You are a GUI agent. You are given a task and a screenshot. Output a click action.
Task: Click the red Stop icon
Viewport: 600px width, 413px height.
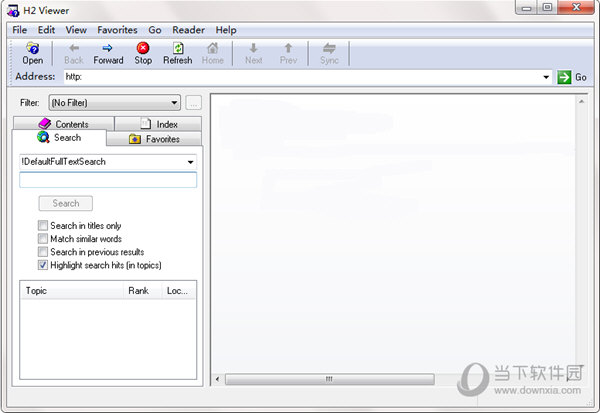tap(143, 48)
